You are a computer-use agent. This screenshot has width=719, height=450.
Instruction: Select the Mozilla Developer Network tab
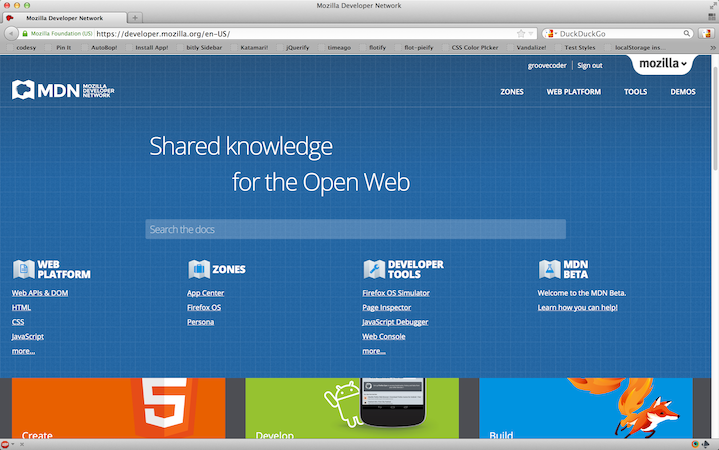point(64,18)
